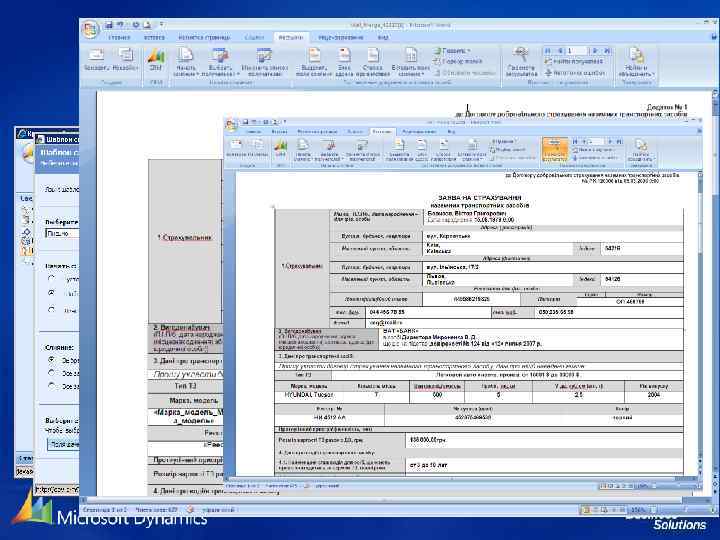The width and height of the screenshot is (720, 540).
Task: Click CRM icon in front Word ribbon
Action: [x=281, y=149]
